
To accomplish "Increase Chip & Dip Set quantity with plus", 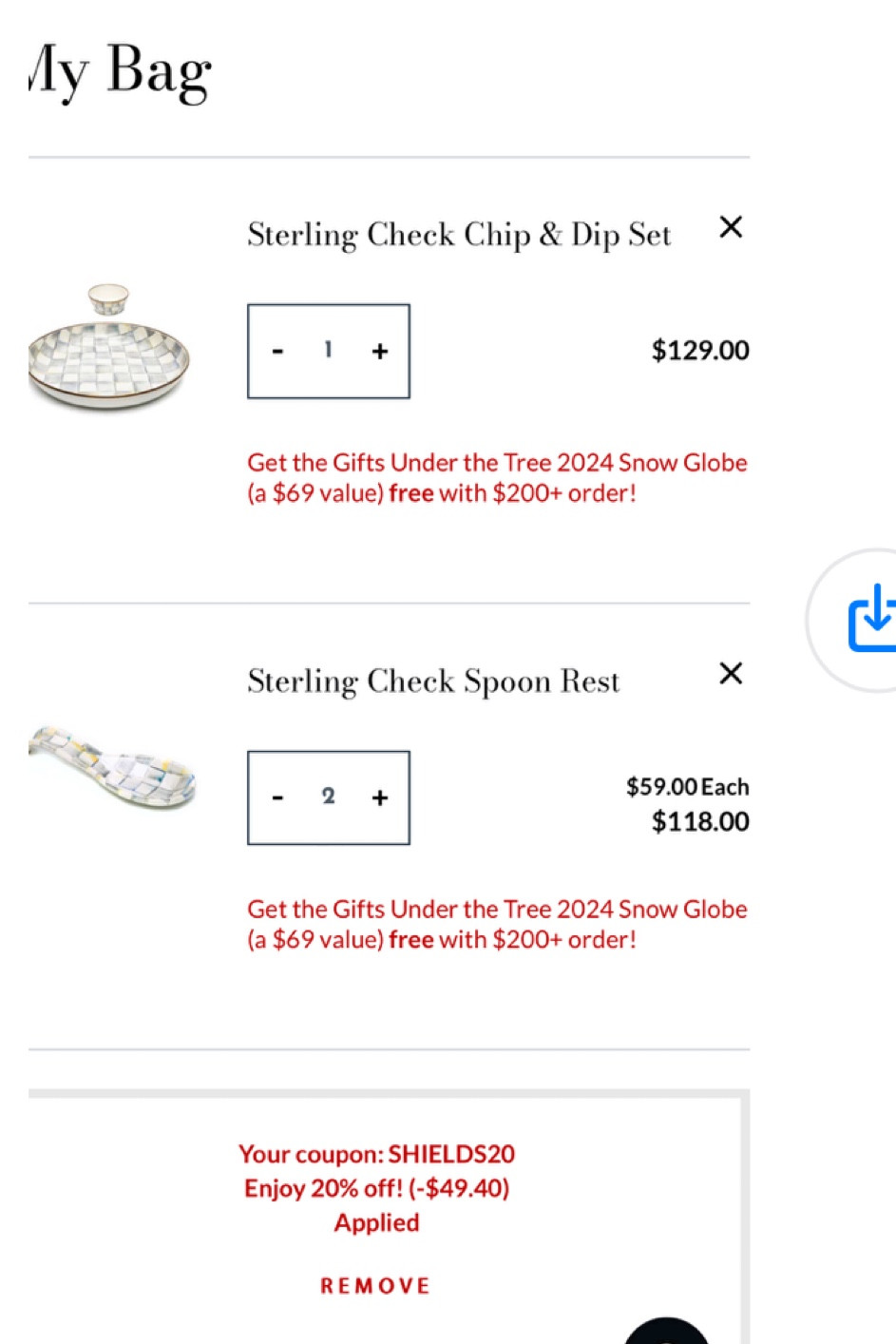I will pos(379,351).
